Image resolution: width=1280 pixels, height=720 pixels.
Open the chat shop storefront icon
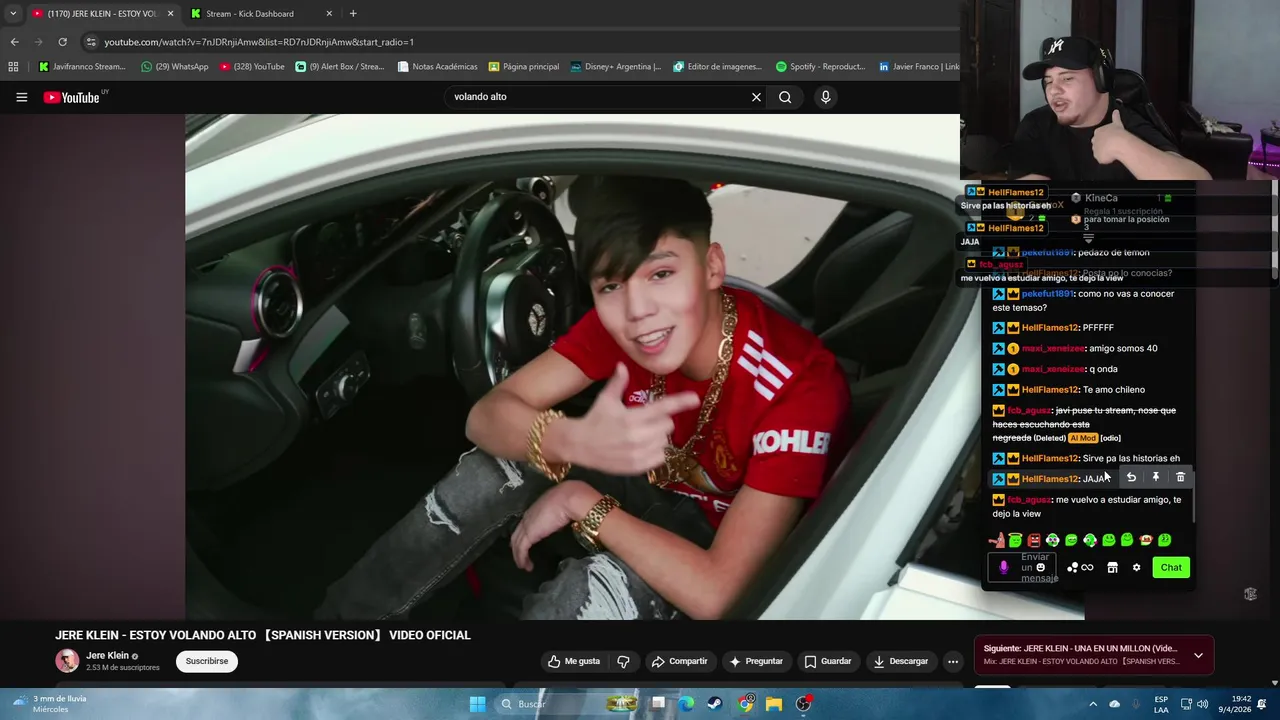click(x=1112, y=568)
